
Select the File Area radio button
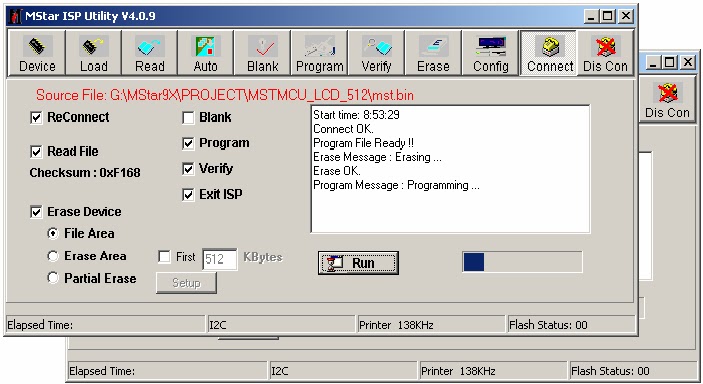(53, 233)
